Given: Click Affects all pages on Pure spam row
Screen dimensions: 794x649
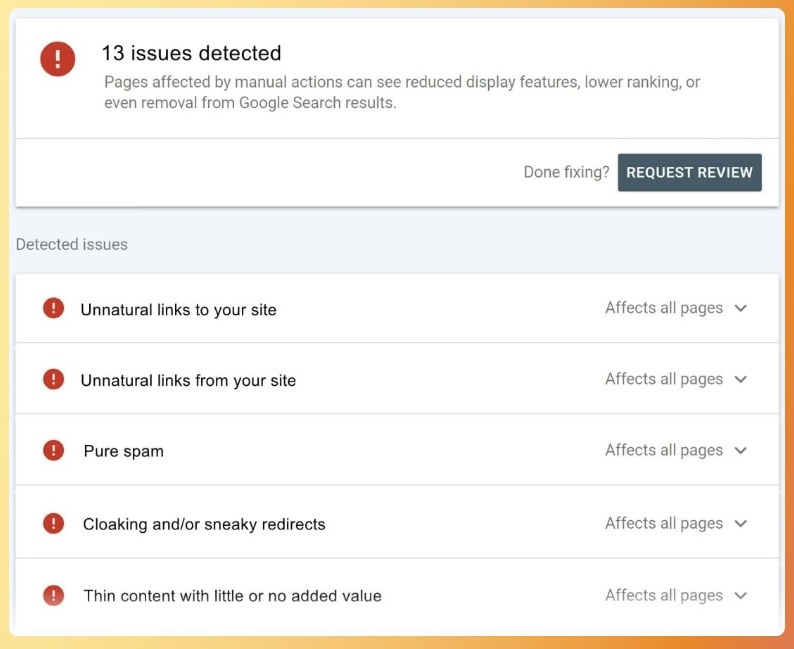Looking at the screenshot, I should click(x=663, y=450).
